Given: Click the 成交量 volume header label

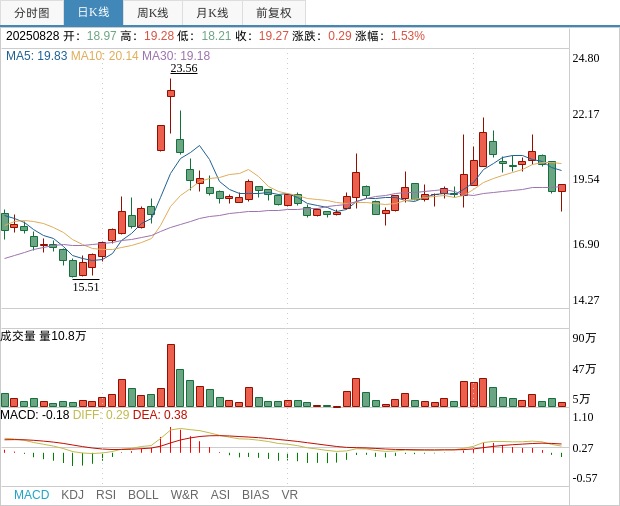Looking at the screenshot, I should pos(43,336).
